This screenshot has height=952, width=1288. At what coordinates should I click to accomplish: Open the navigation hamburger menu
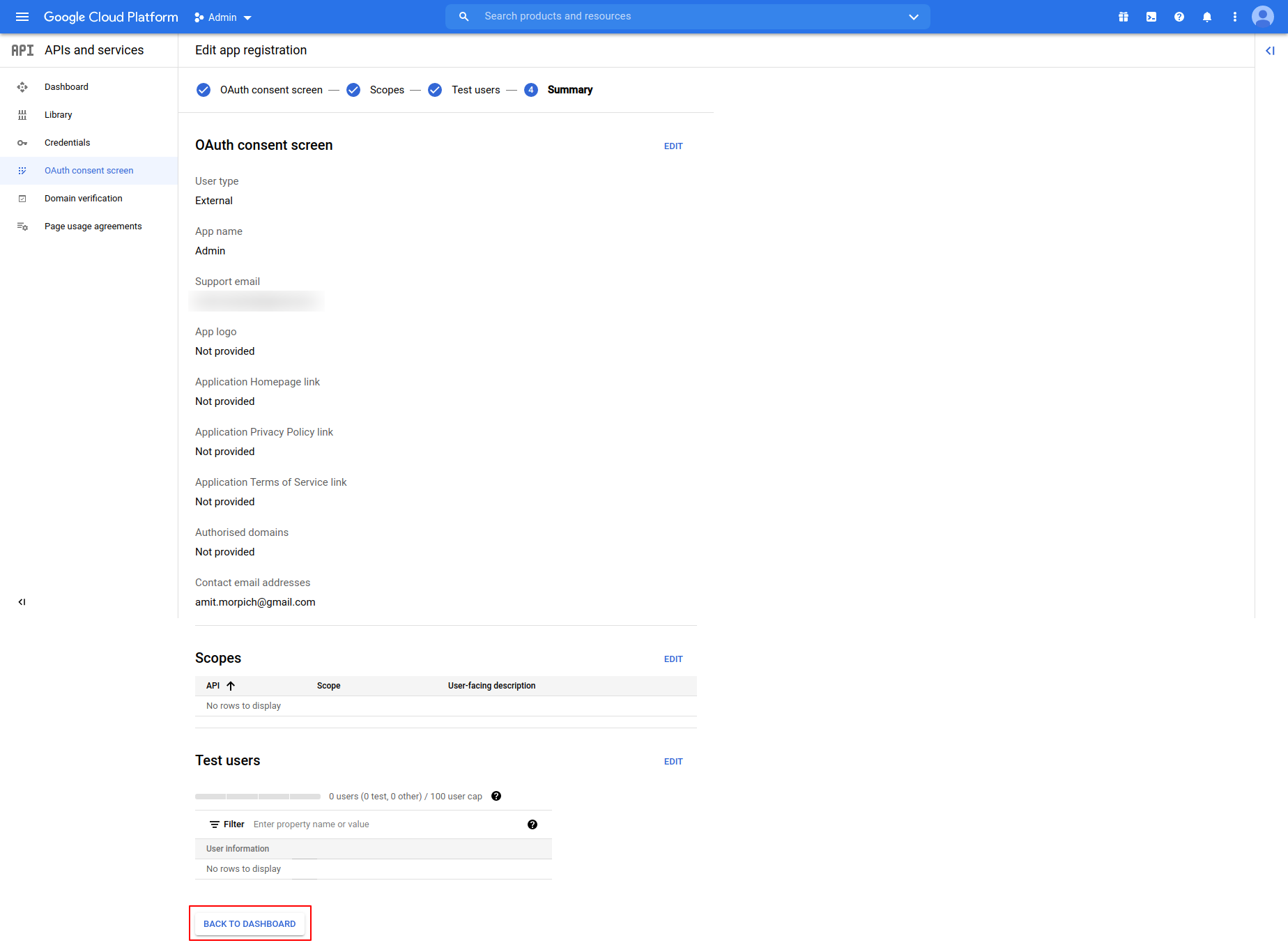point(22,17)
